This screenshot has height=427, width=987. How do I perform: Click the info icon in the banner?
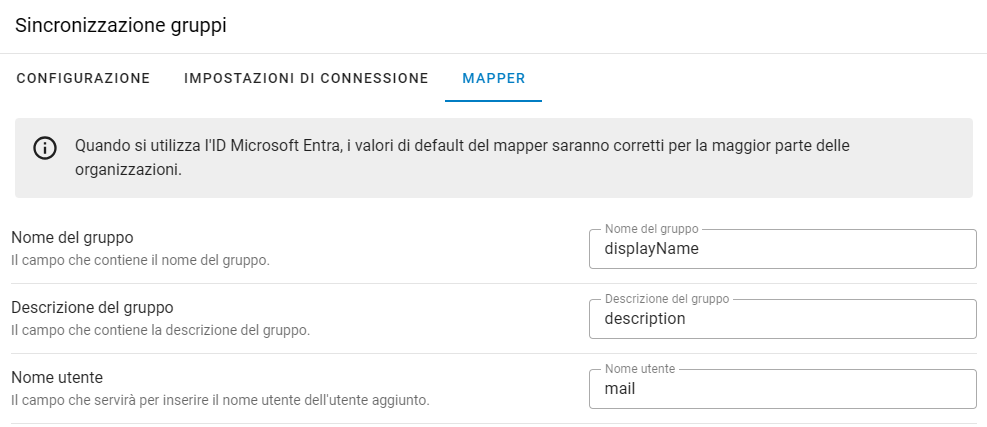click(45, 148)
